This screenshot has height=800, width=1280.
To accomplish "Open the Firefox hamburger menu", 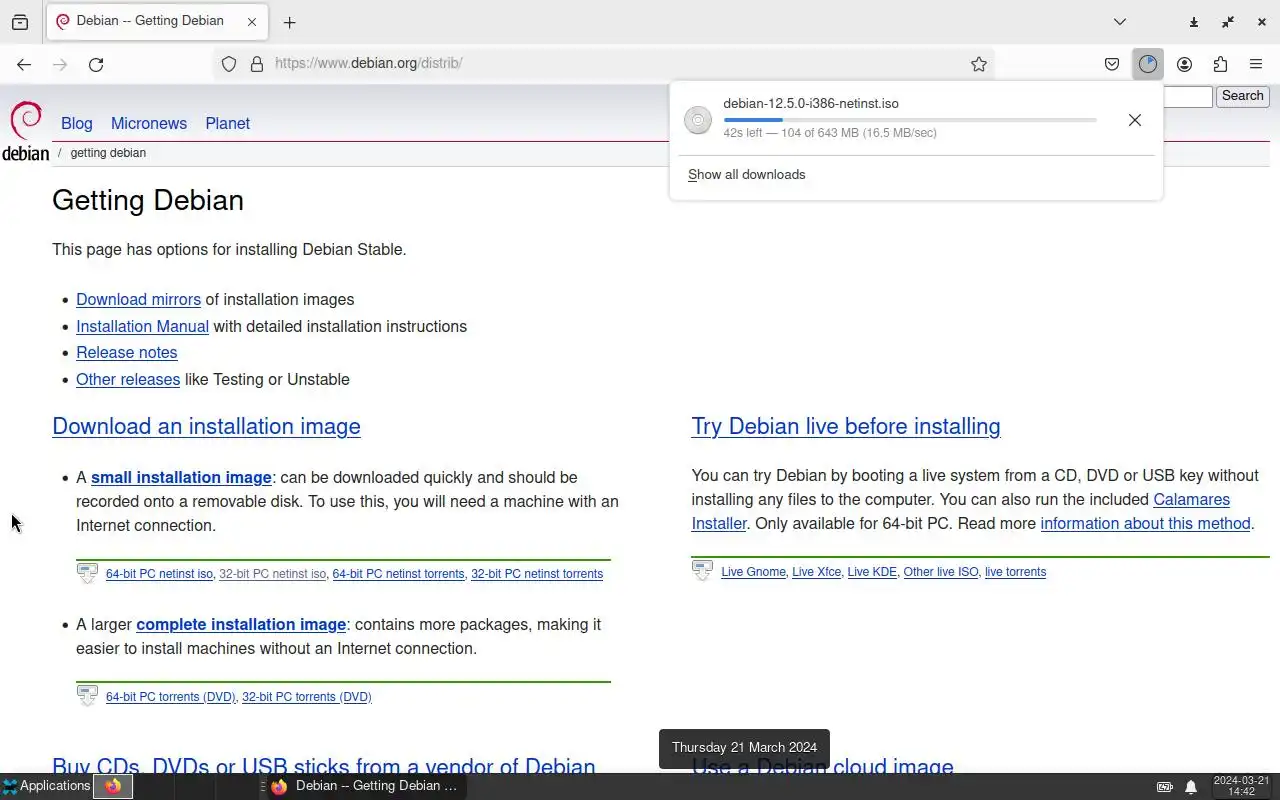I will tap(1256, 64).
